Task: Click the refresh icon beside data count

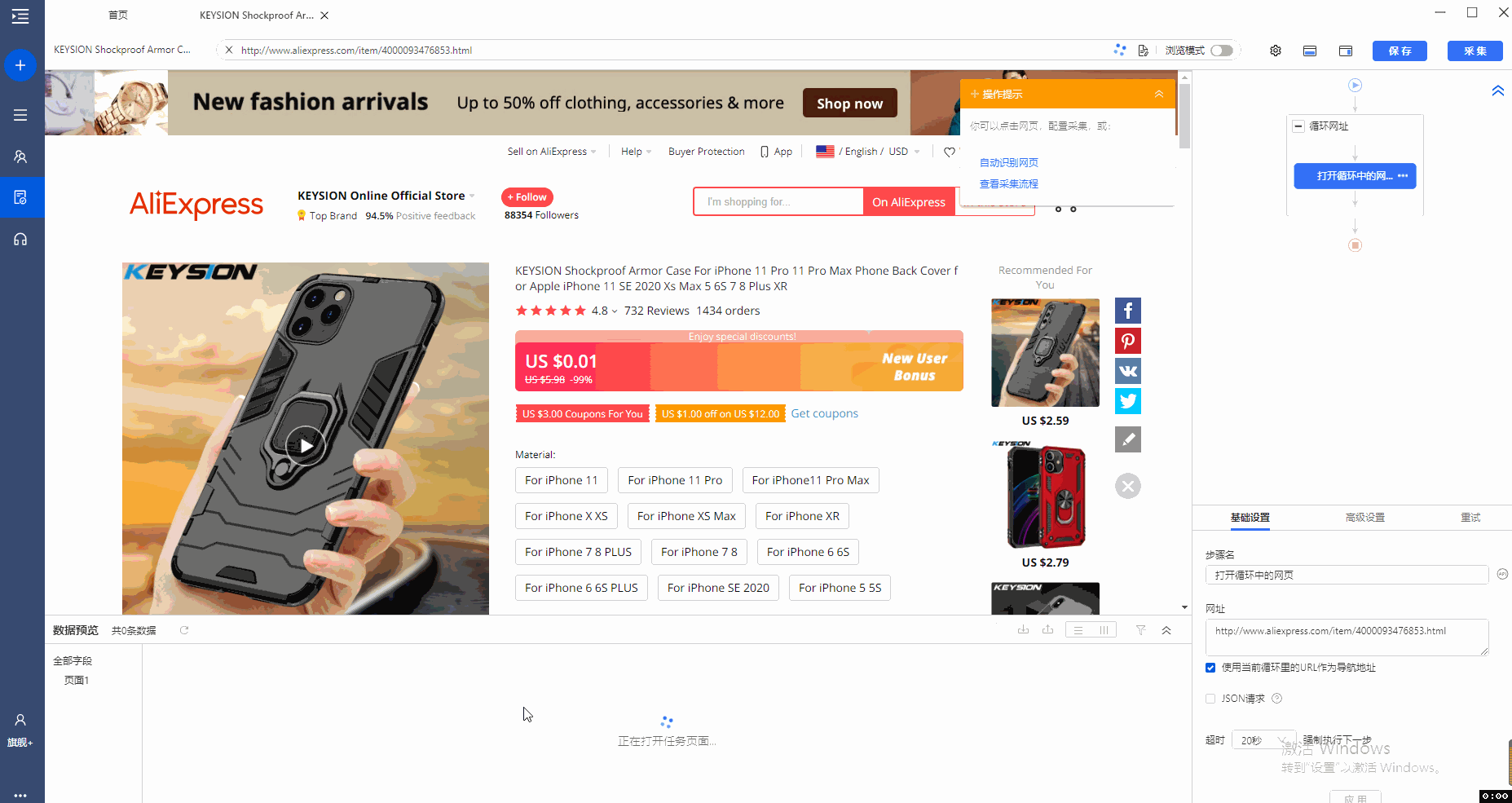Action: [184, 630]
